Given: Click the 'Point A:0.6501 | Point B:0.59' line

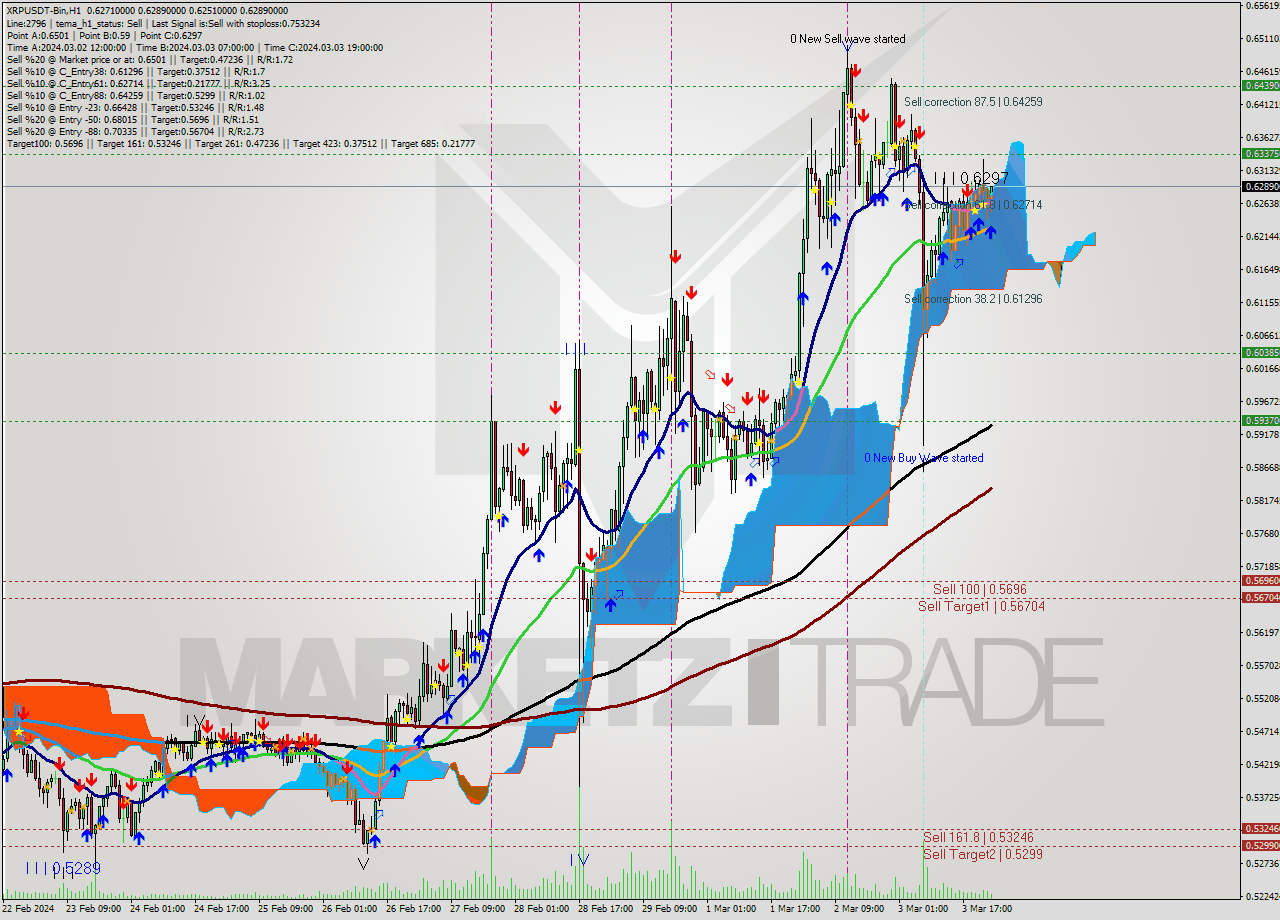Looking at the screenshot, I should (x=104, y=35).
